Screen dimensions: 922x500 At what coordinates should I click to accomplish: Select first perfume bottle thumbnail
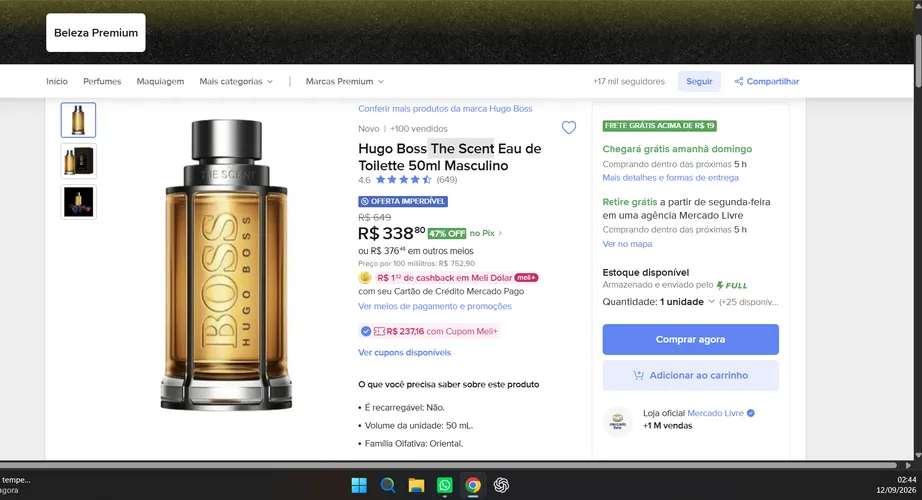pos(78,120)
